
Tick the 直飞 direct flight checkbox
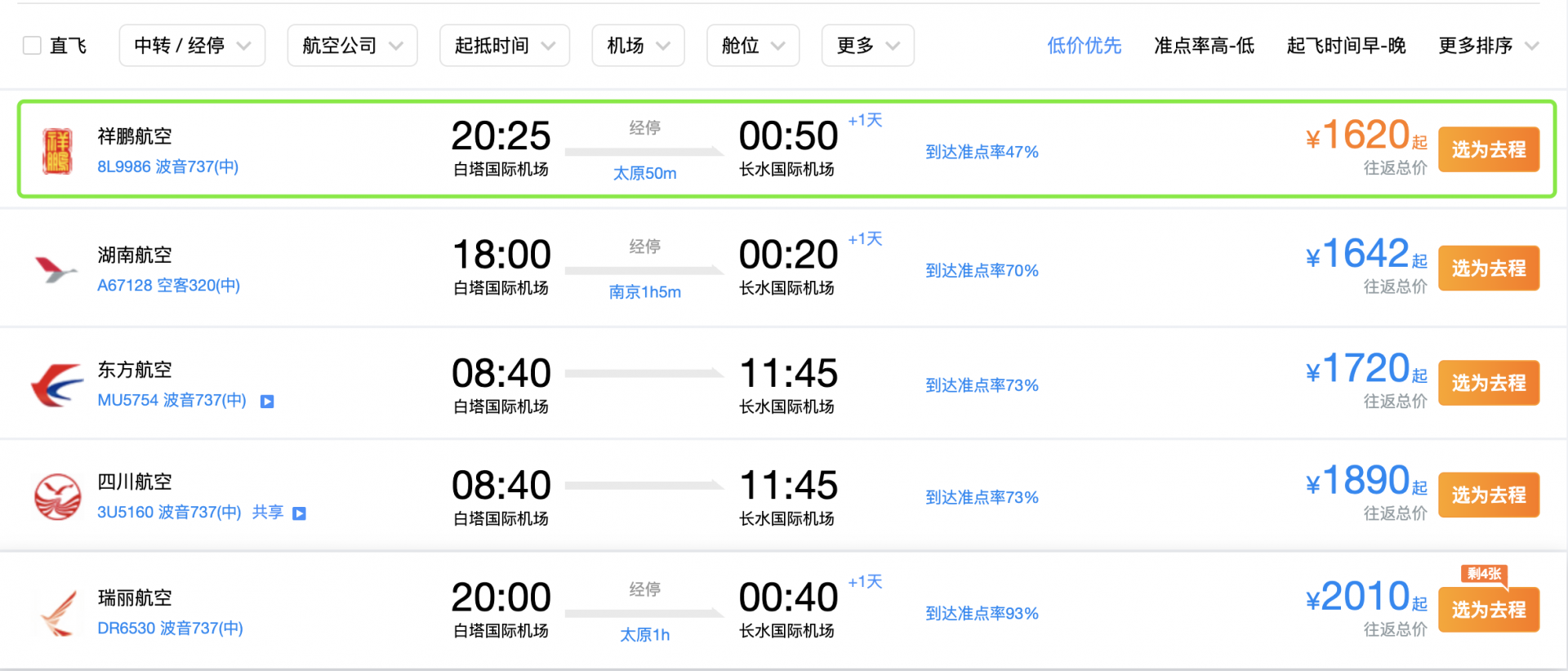(32, 46)
